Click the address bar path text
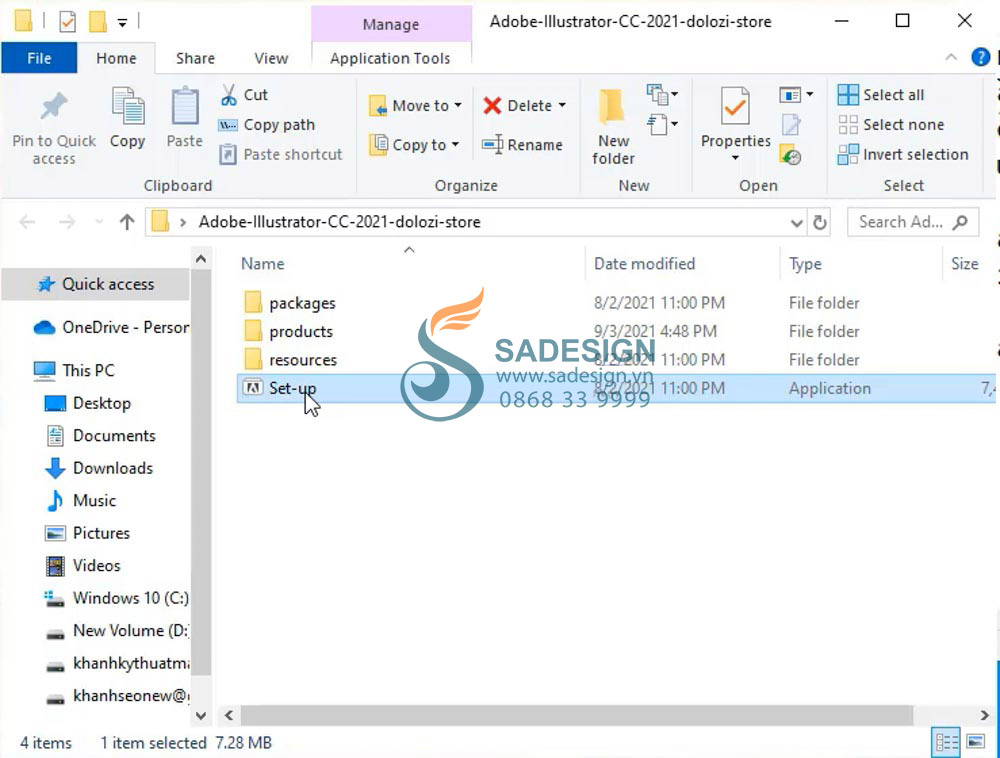The width and height of the screenshot is (1000, 758). 339,222
